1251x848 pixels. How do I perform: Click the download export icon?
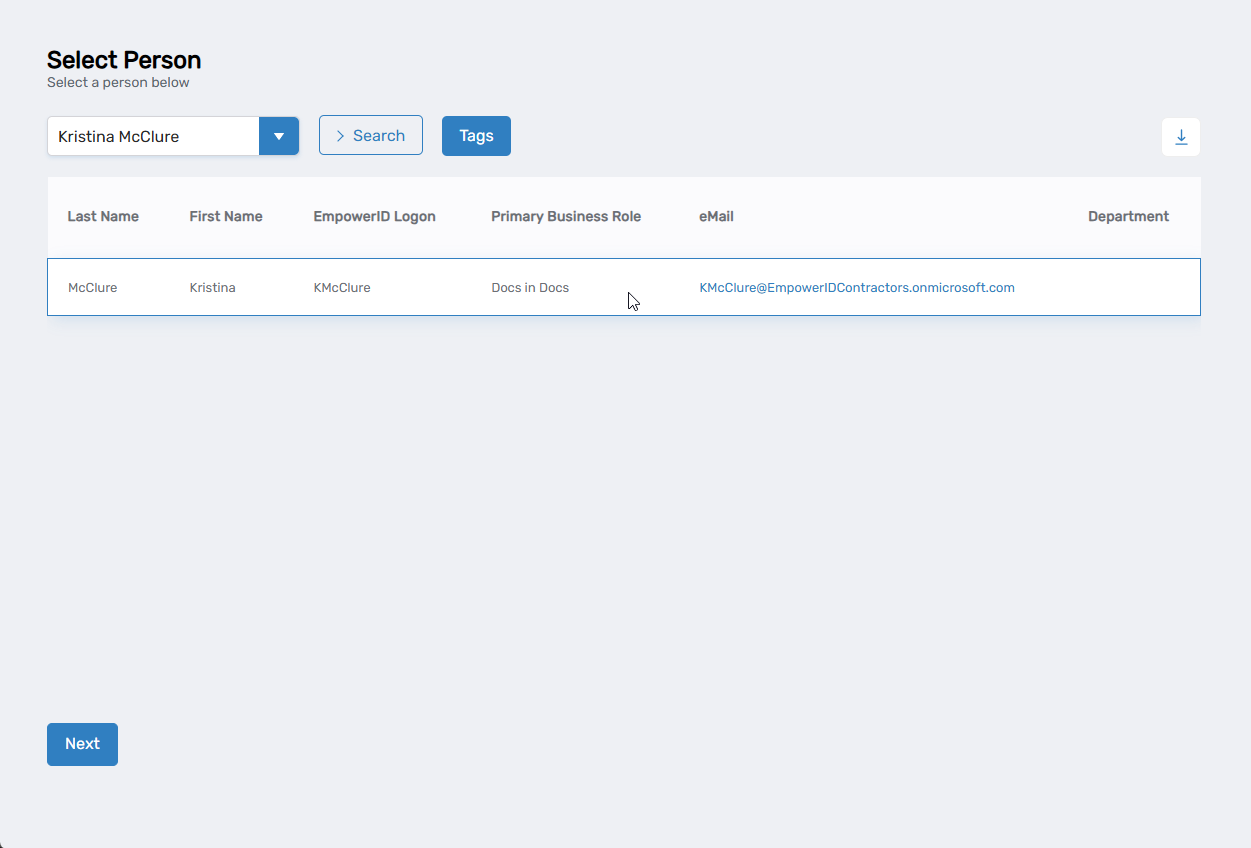(x=1180, y=137)
